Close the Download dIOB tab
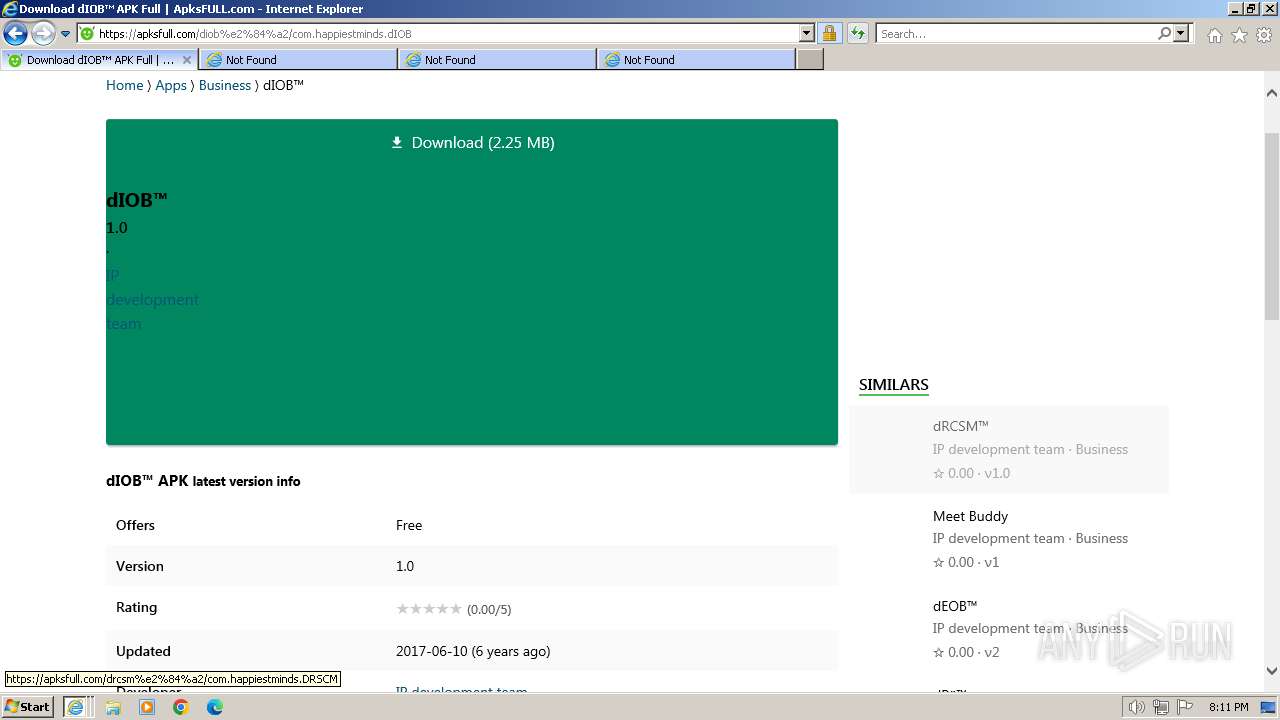 coord(186,60)
